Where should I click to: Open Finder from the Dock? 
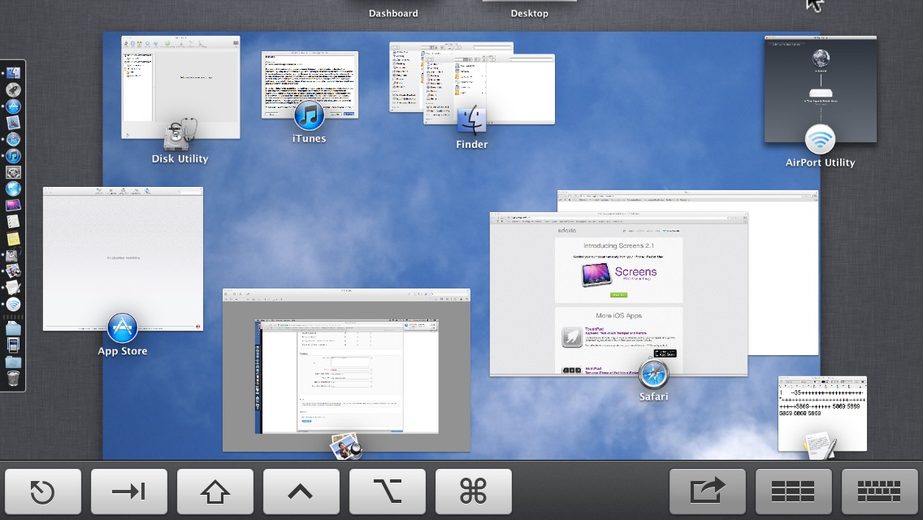tap(13, 73)
